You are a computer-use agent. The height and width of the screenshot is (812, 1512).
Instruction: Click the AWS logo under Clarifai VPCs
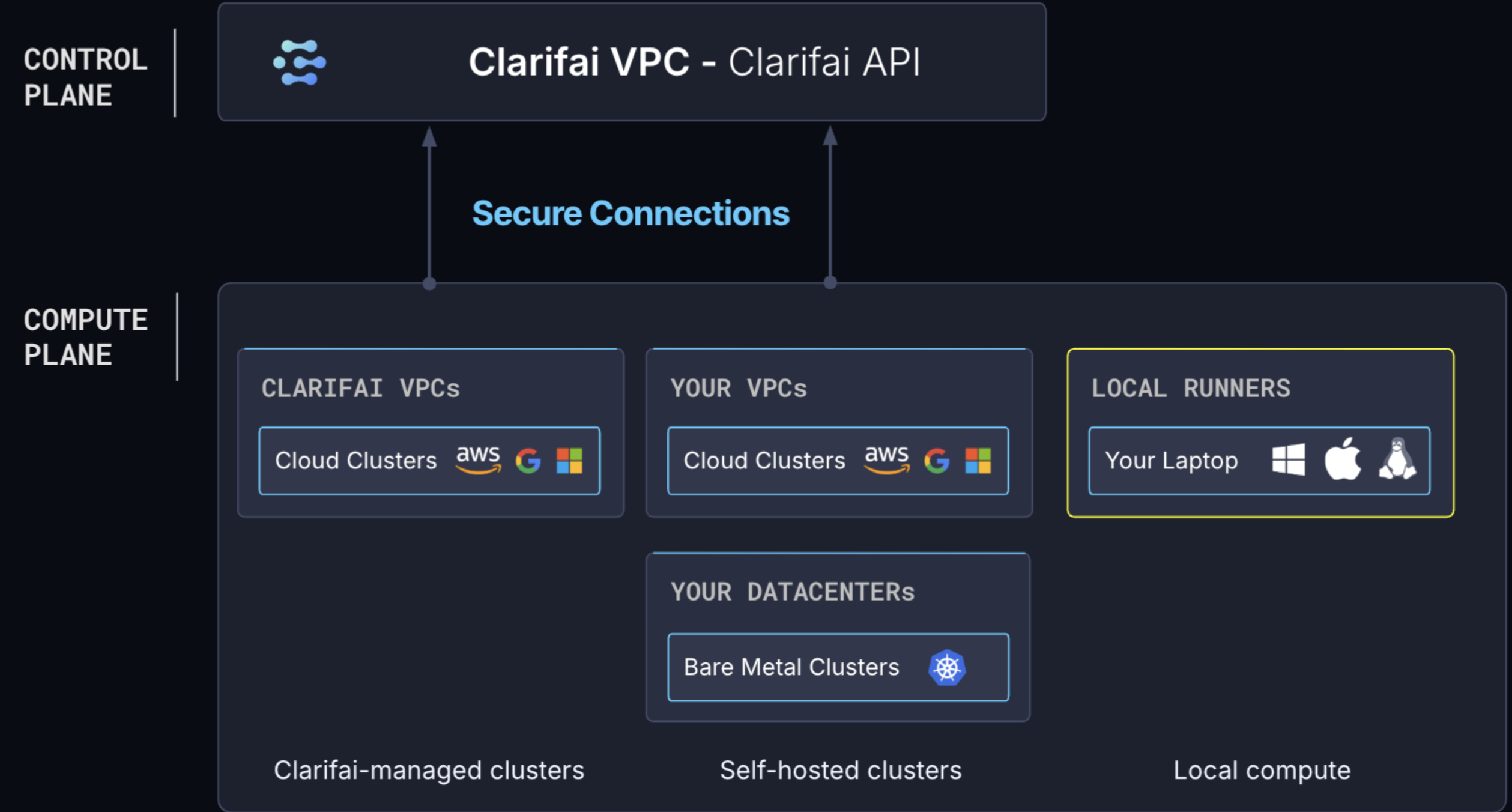478,460
